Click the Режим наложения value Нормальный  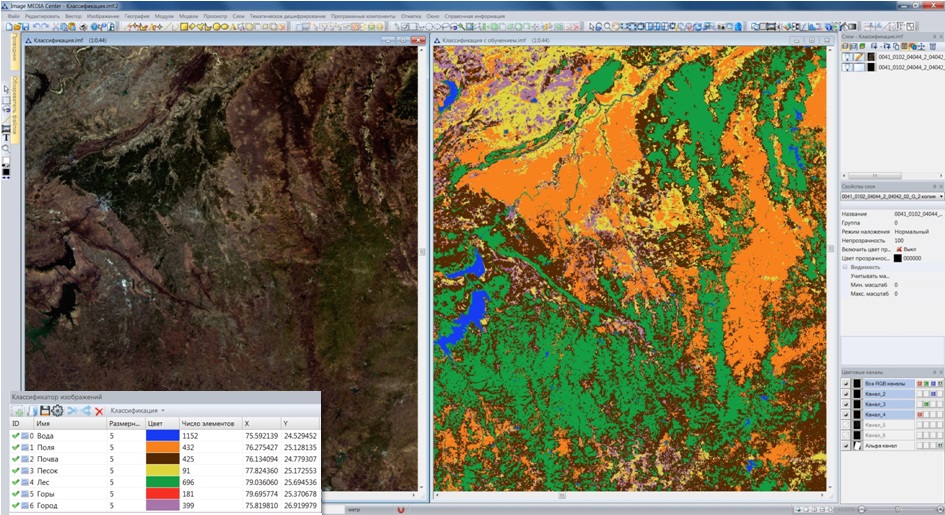911,231
